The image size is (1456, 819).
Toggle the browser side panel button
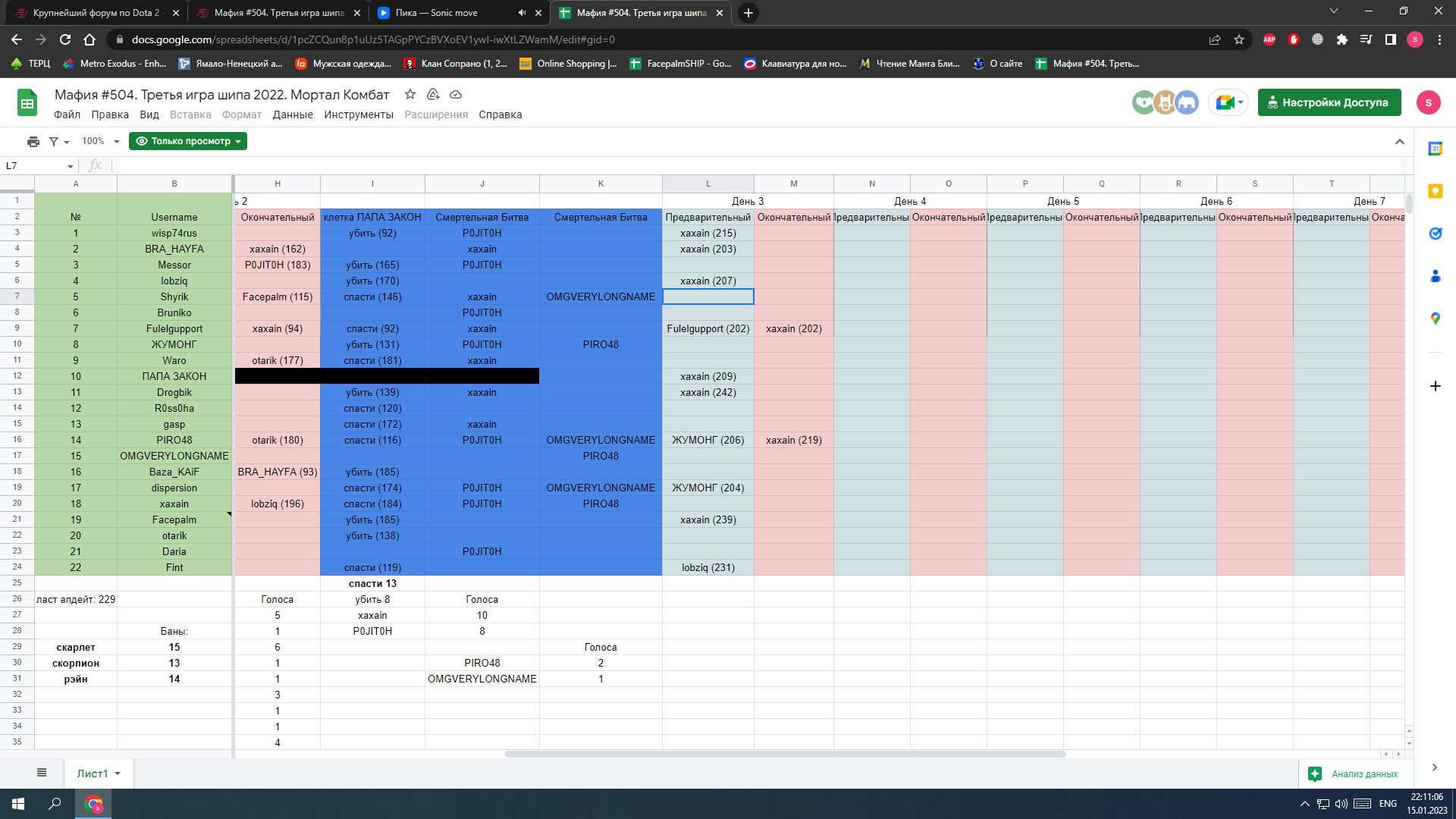(1390, 39)
